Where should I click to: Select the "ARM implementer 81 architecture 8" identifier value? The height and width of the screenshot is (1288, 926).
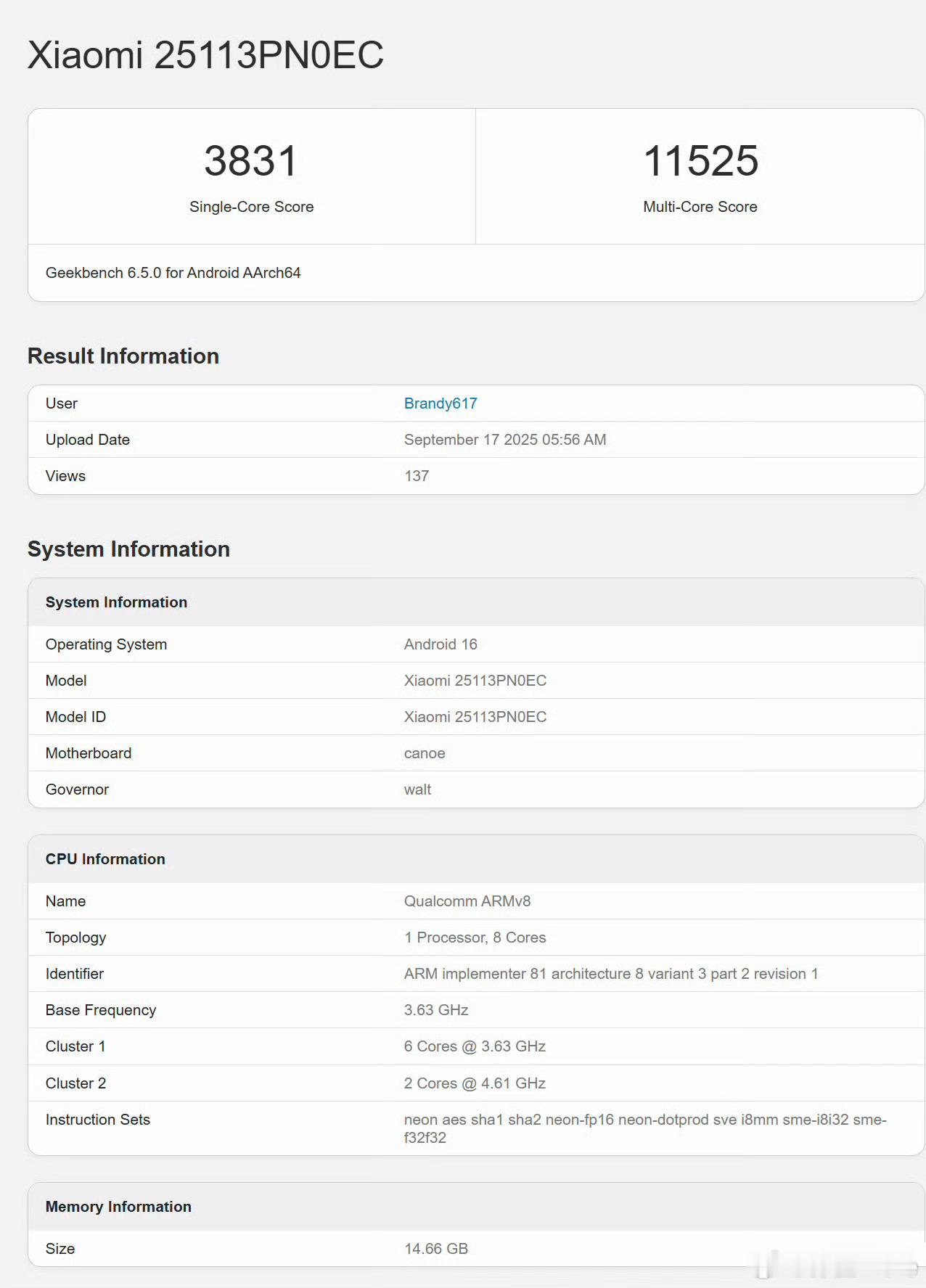pyautogui.click(x=611, y=974)
